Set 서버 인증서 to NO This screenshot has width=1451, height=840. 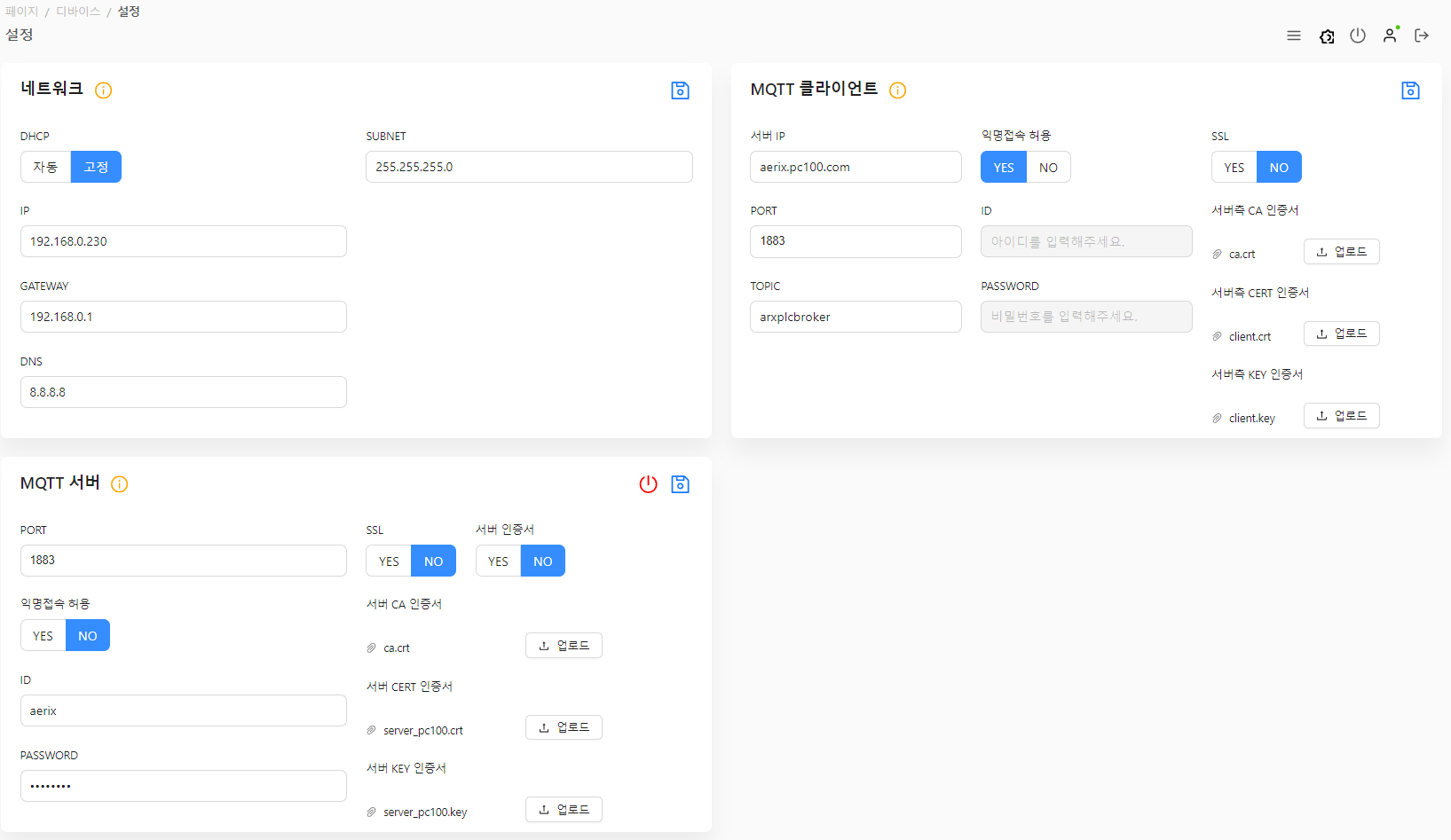(x=543, y=561)
